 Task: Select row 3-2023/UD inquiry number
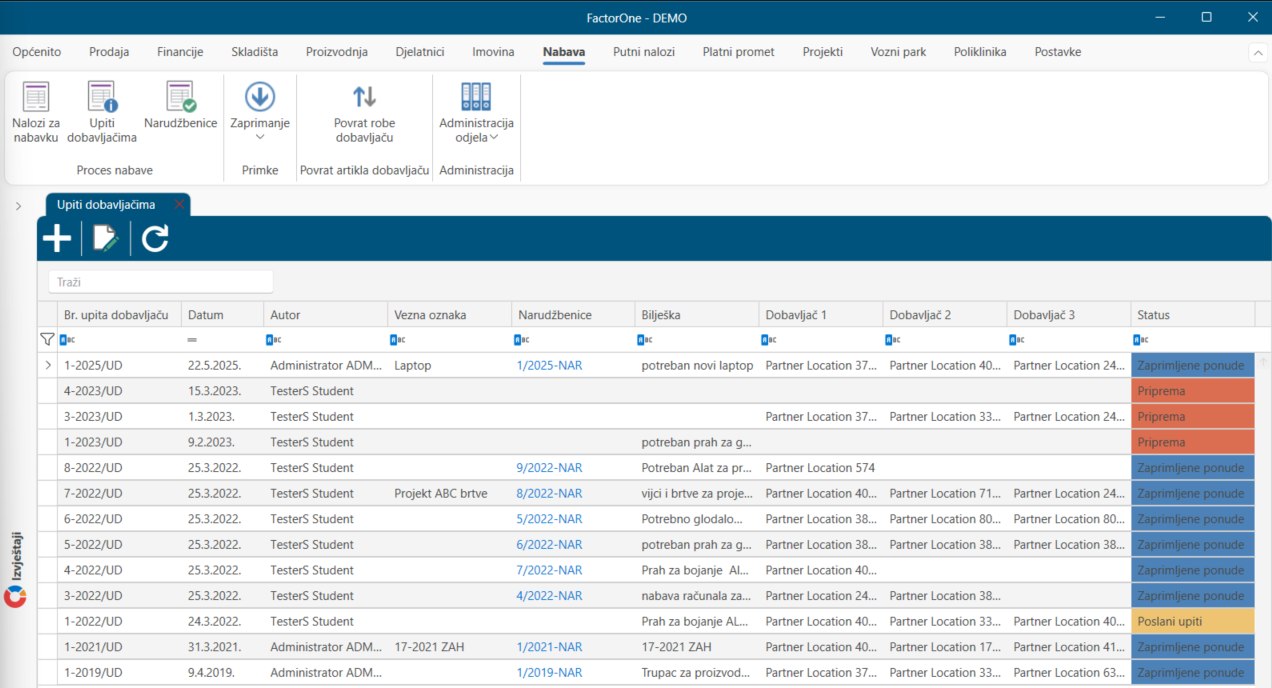[x=94, y=417]
